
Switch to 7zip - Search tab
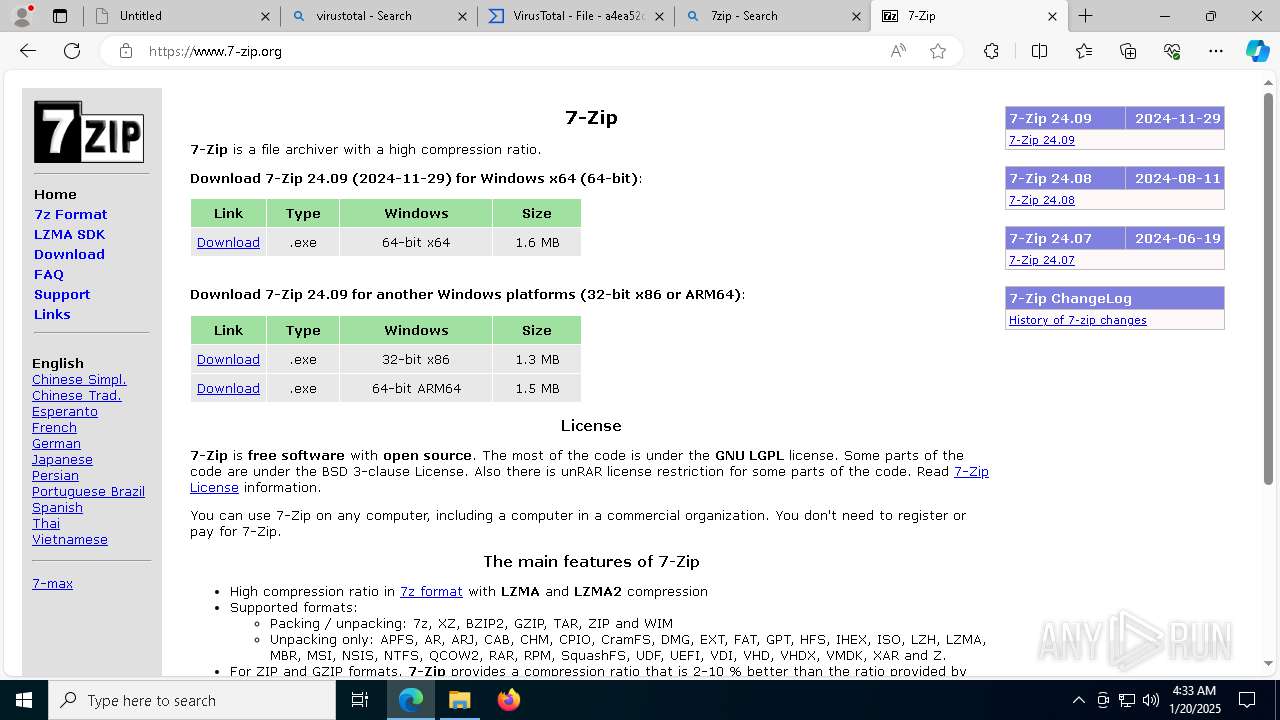point(773,16)
